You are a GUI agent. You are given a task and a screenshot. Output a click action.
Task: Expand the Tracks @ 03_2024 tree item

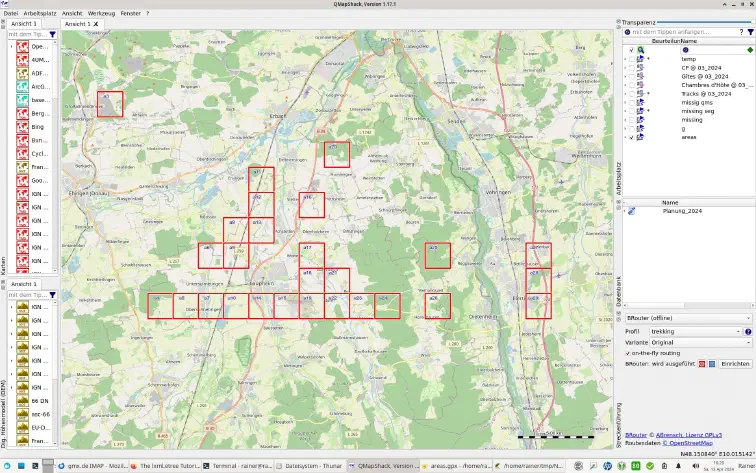pyautogui.click(x=625, y=94)
